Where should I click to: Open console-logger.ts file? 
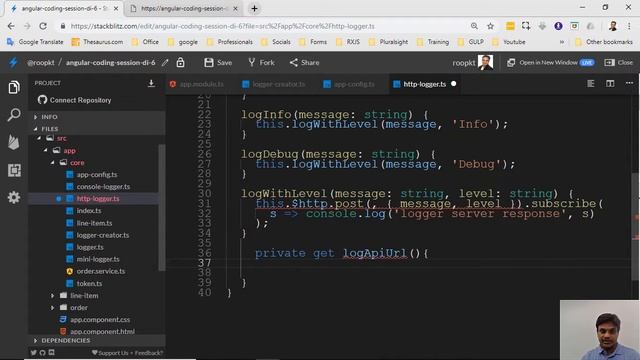coord(103,187)
